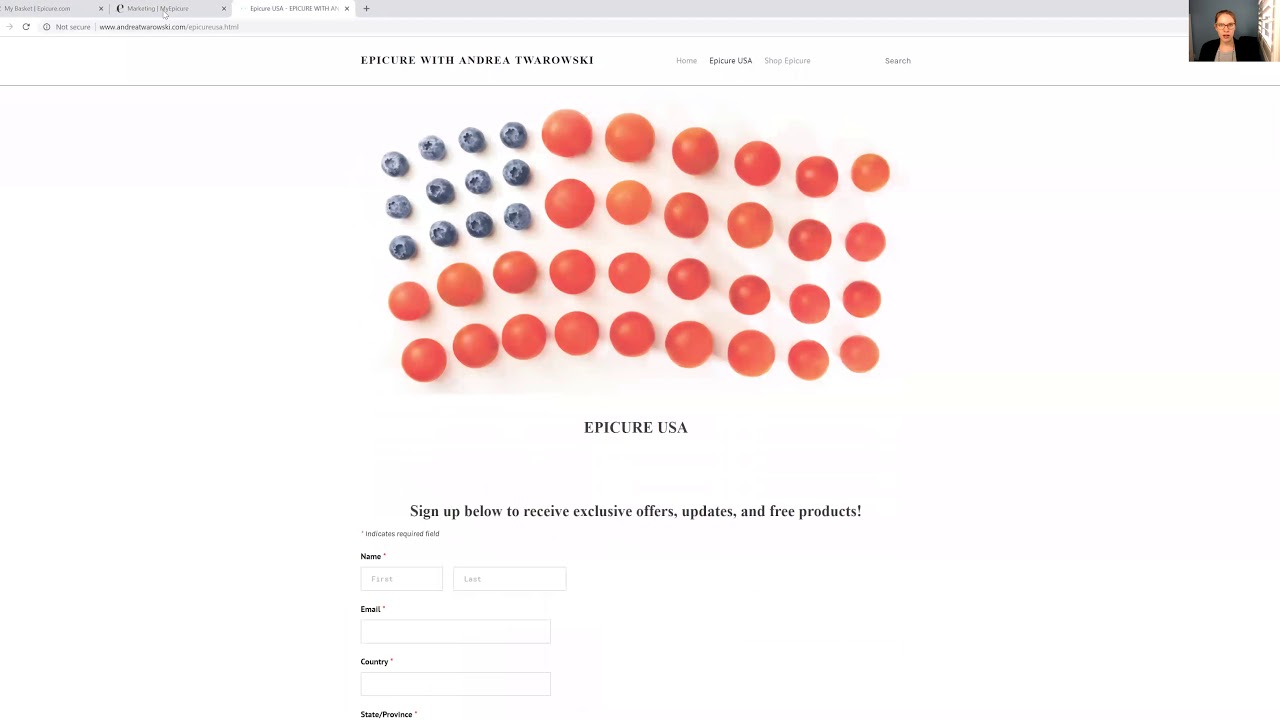The width and height of the screenshot is (1280, 720).
Task: Open the Epicure USA menu item
Action: pyautogui.click(x=730, y=61)
